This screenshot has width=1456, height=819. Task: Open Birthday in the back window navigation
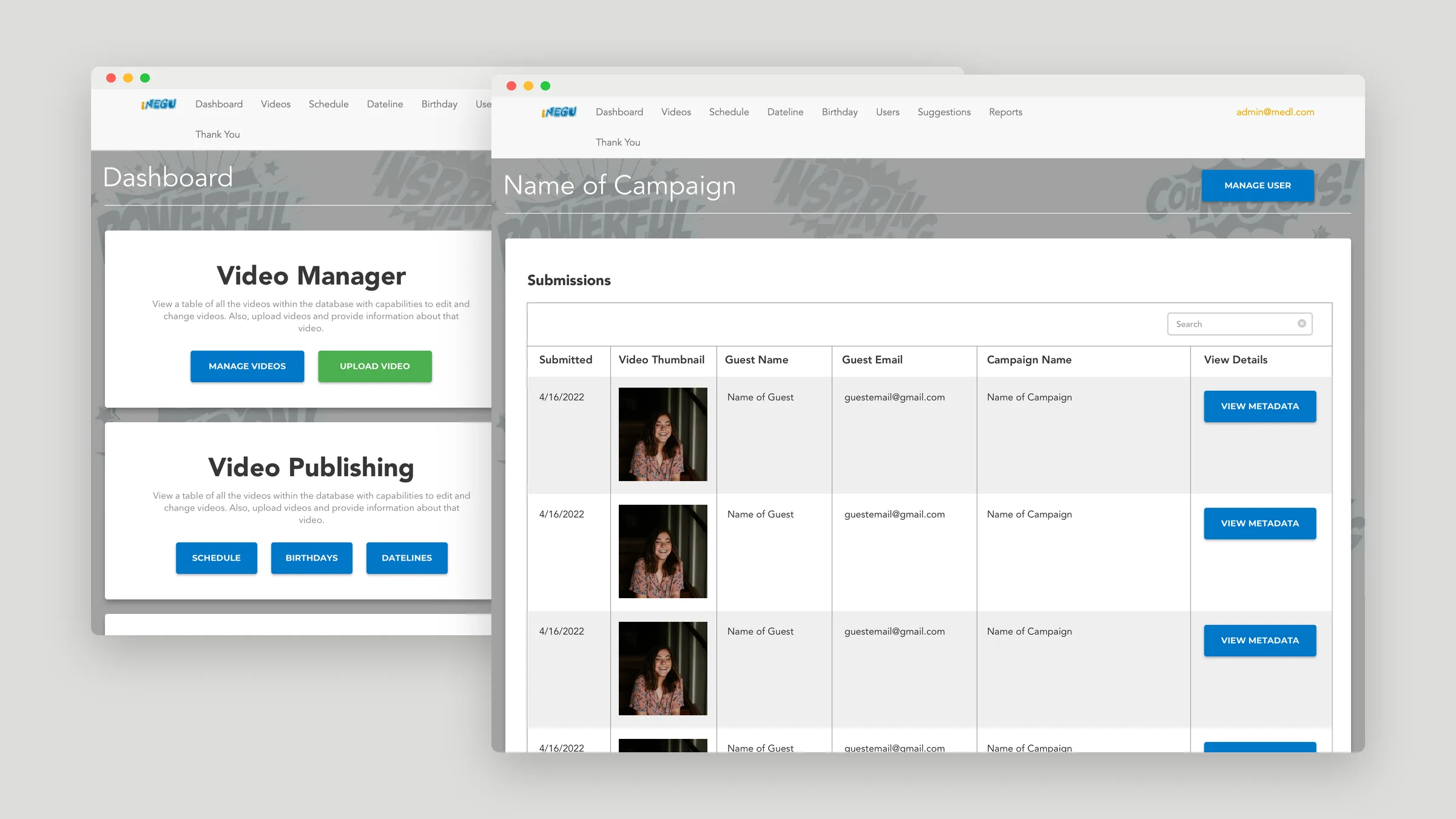[x=439, y=104]
